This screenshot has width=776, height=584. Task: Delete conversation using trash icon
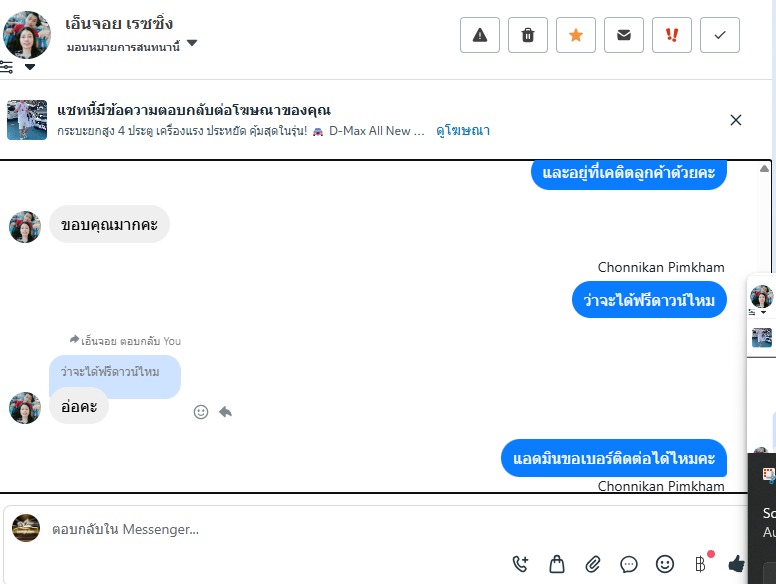coord(528,35)
